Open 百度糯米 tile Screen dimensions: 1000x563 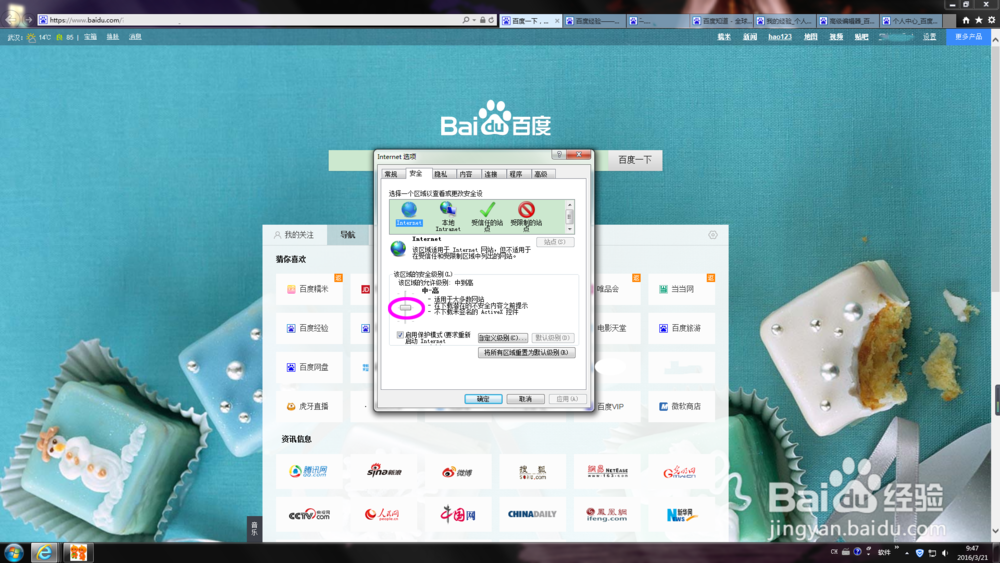click(x=309, y=289)
